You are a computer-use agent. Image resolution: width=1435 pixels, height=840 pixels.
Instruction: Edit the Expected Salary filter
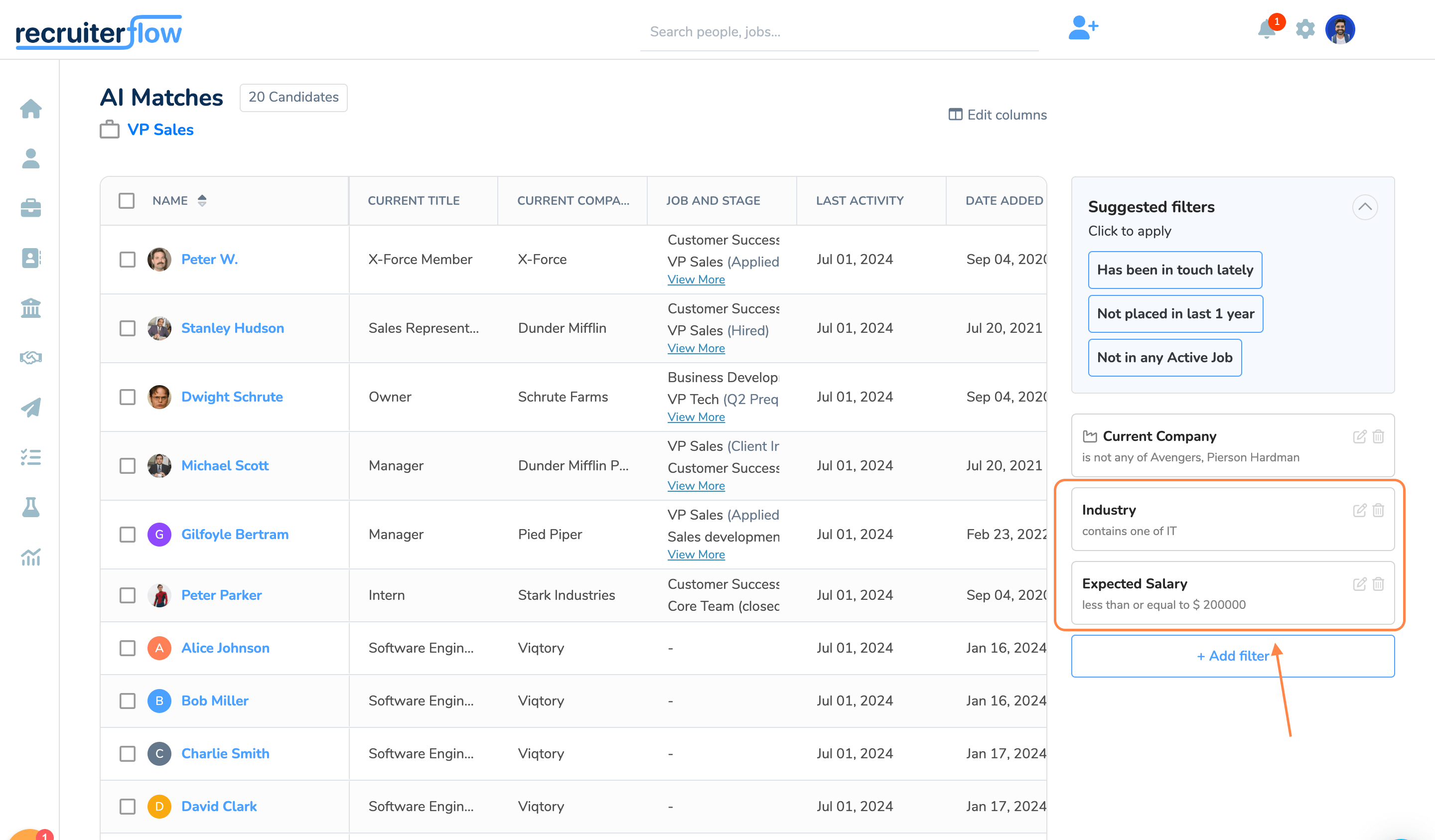[1359, 584]
